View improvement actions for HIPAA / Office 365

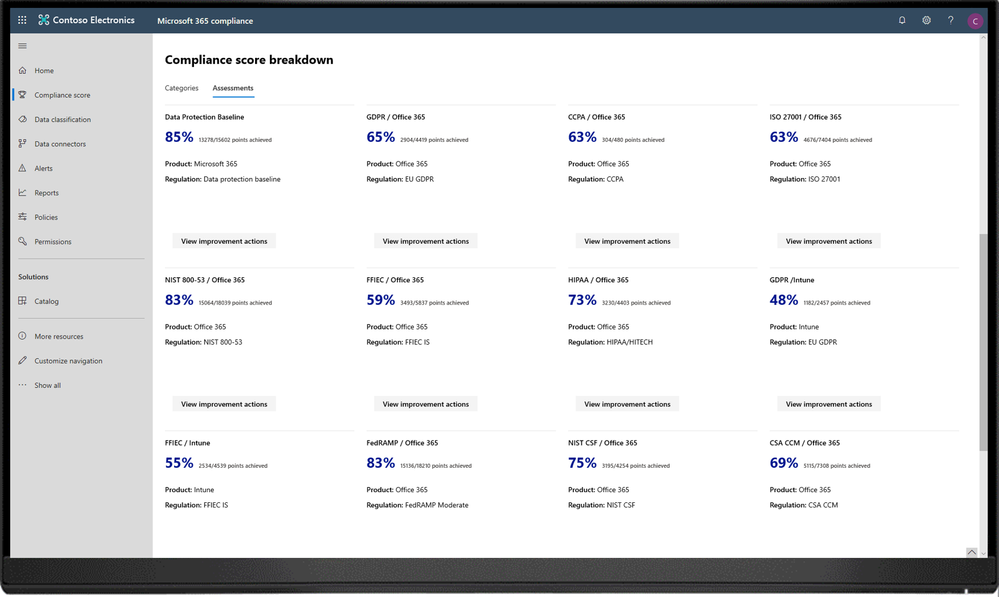tap(627, 404)
